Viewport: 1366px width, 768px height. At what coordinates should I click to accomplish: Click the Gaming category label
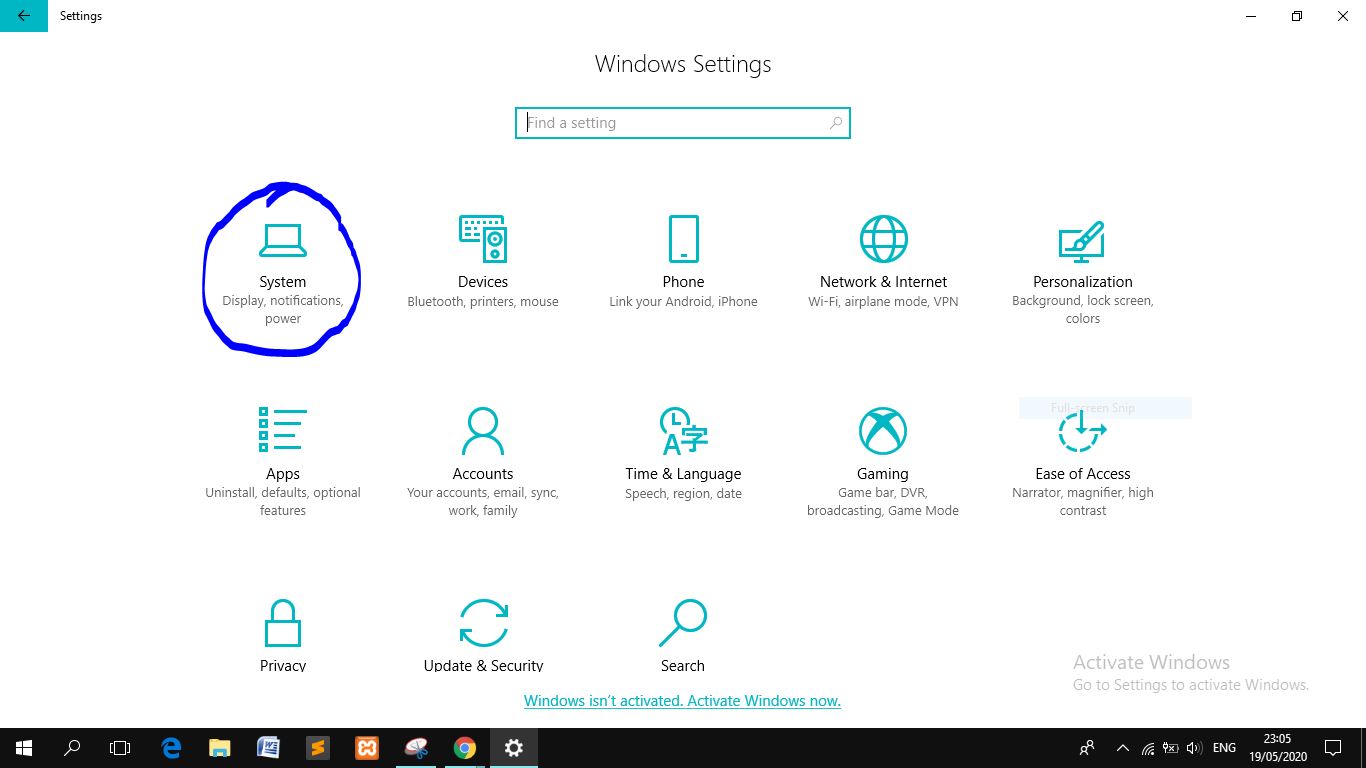click(883, 474)
